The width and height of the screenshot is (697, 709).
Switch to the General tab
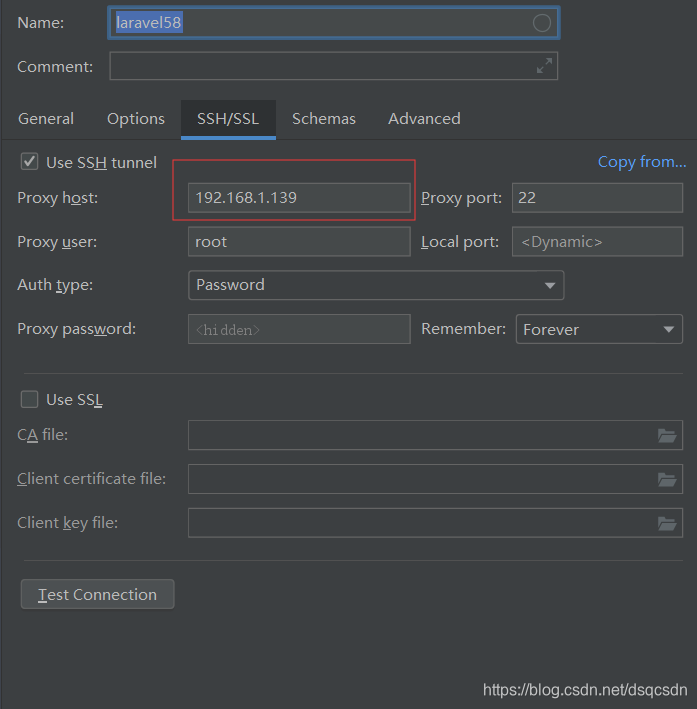click(x=46, y=118)
